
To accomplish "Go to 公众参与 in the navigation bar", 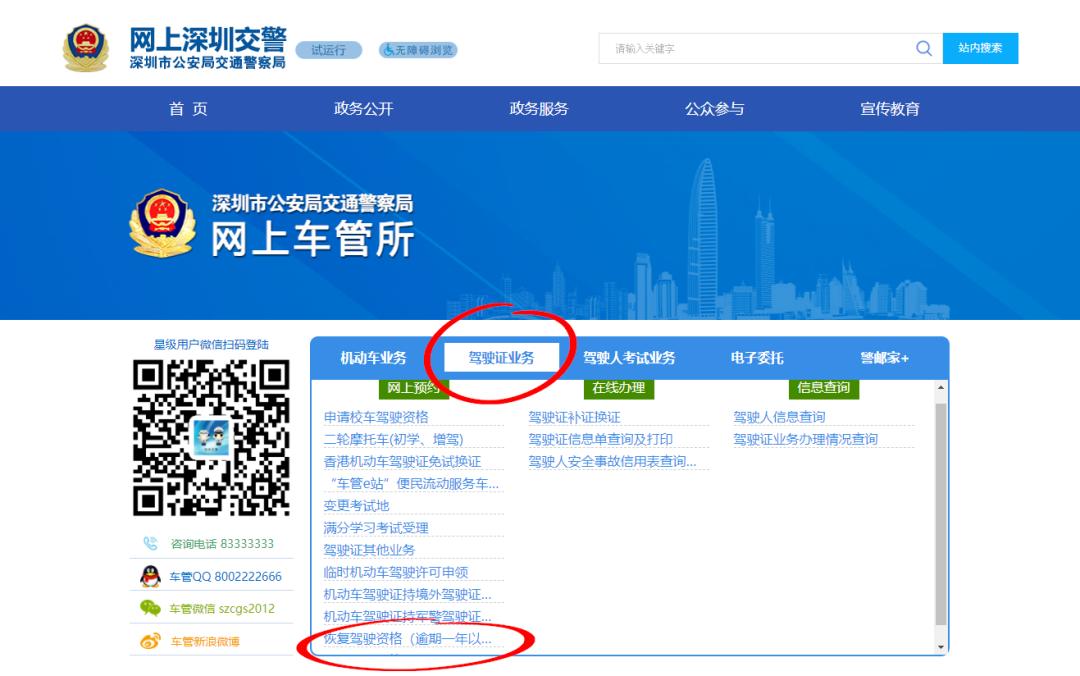I will (x=714, y=109).
